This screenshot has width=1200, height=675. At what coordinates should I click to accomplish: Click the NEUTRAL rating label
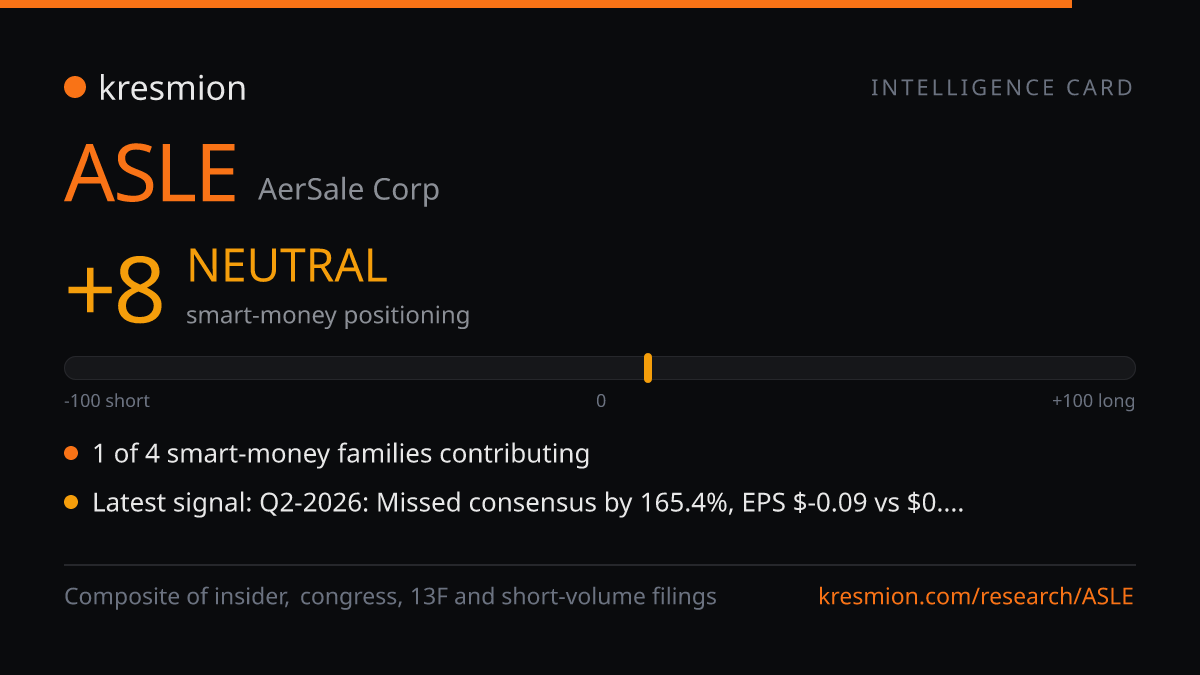(287, 266)
